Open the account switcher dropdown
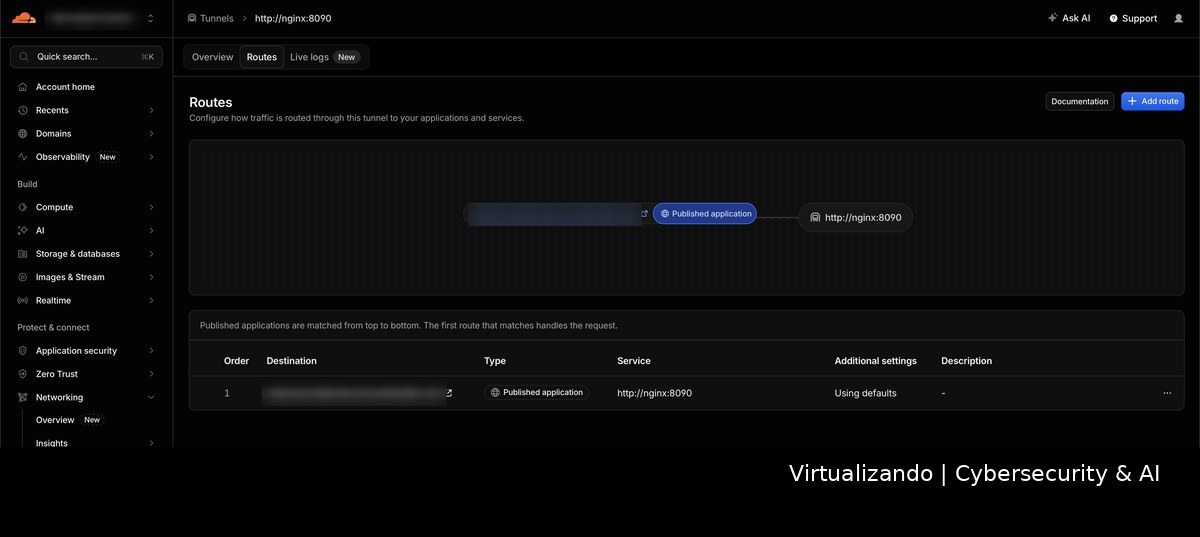The image size is (1200, 537). 150,18
